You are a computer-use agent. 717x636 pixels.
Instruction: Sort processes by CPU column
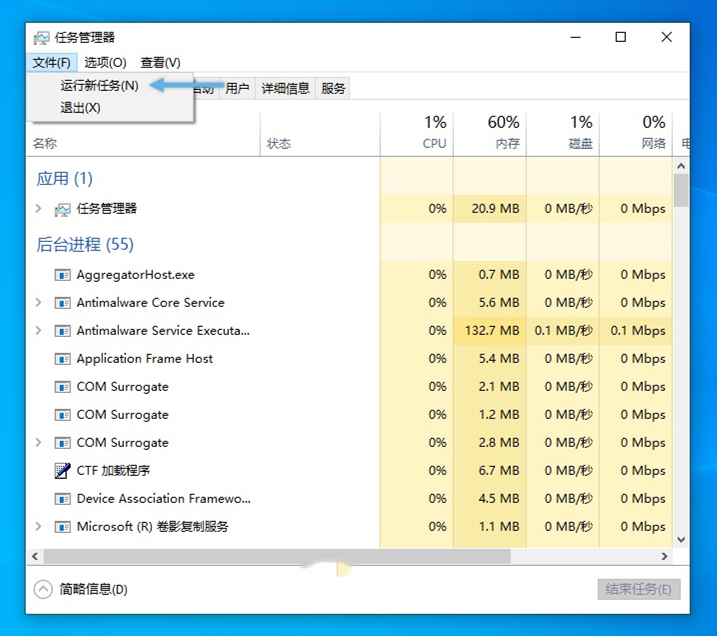click(417, 134)
